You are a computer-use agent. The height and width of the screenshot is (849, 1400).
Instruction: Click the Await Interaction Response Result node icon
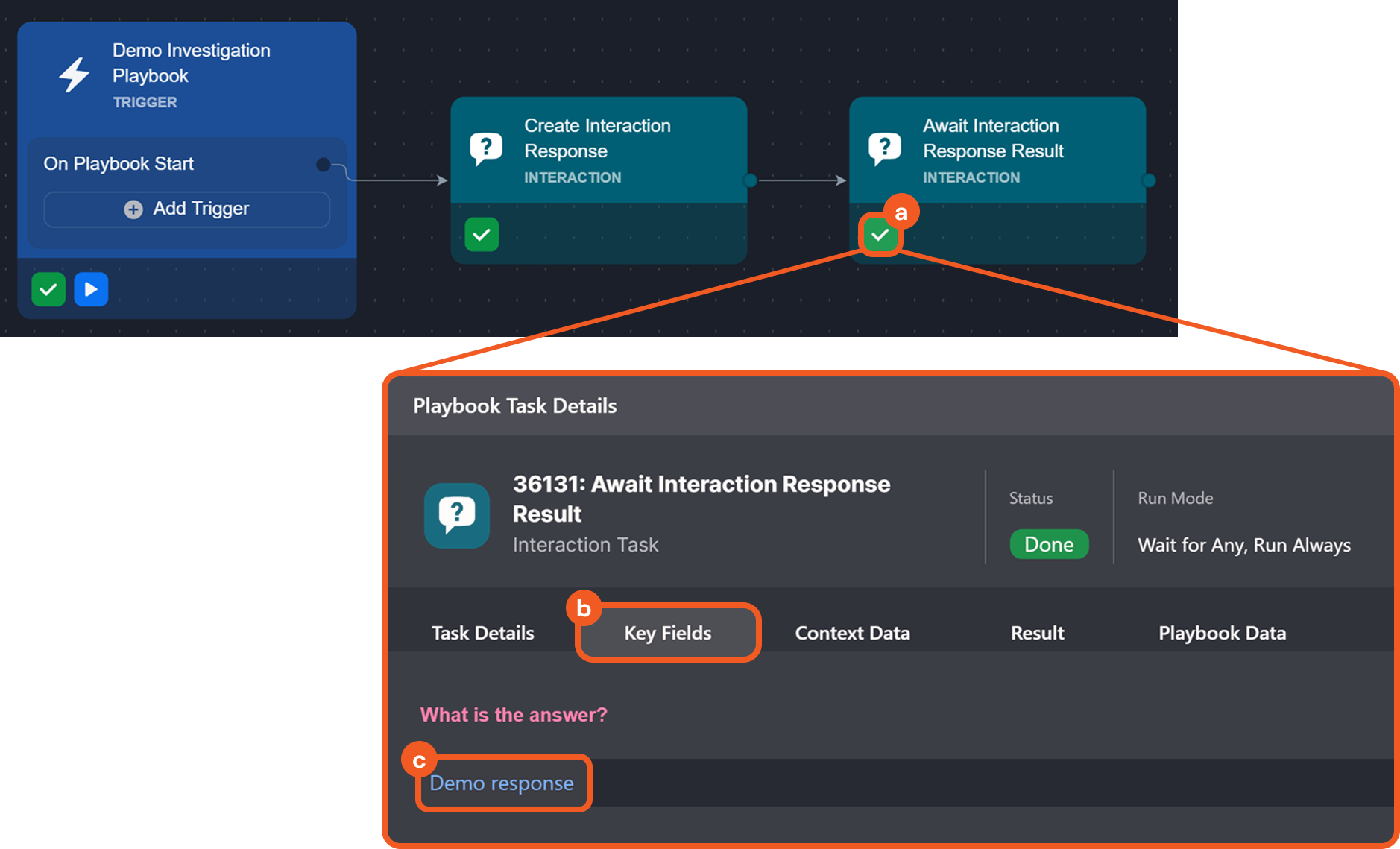click(885, 149)
